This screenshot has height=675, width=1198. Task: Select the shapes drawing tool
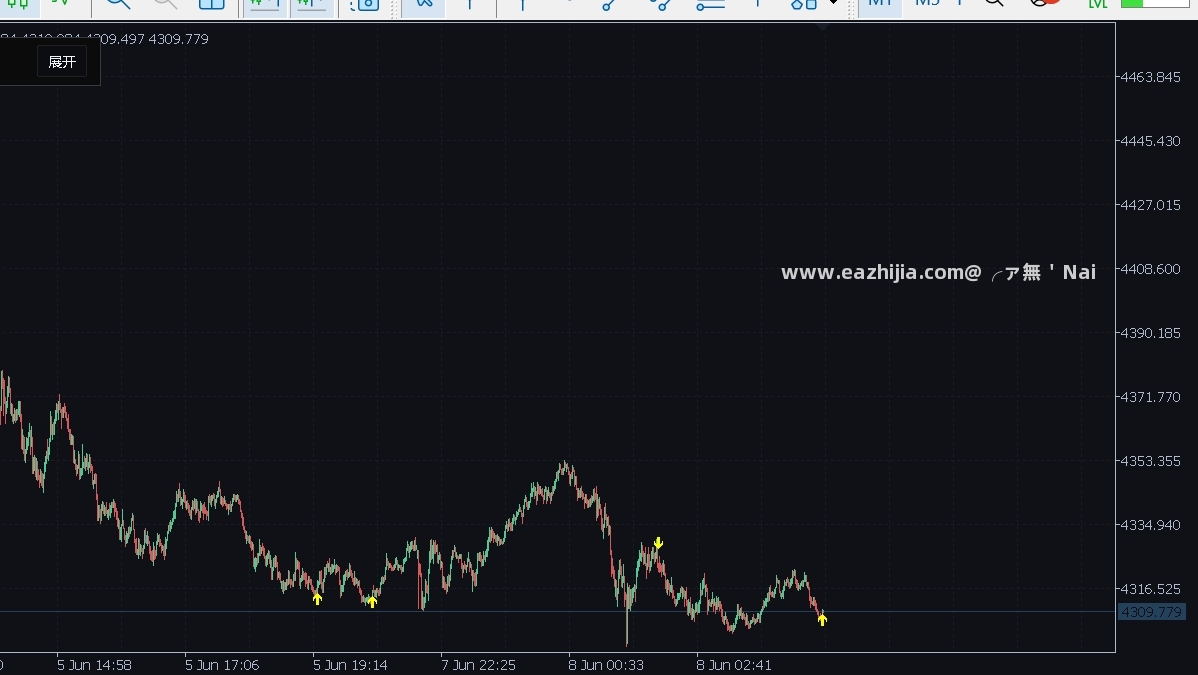point(803,4)
